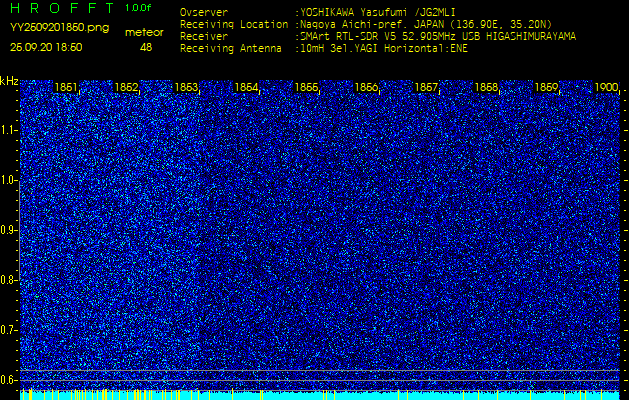Screen dimensions: 629x400
Task: Select the 1.1 frequency axis label
Action: click(x=9, y=130)
